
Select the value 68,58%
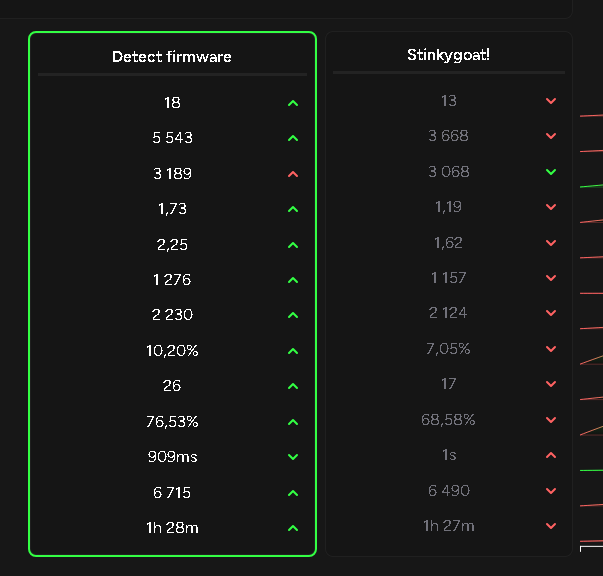pos(448,420)
